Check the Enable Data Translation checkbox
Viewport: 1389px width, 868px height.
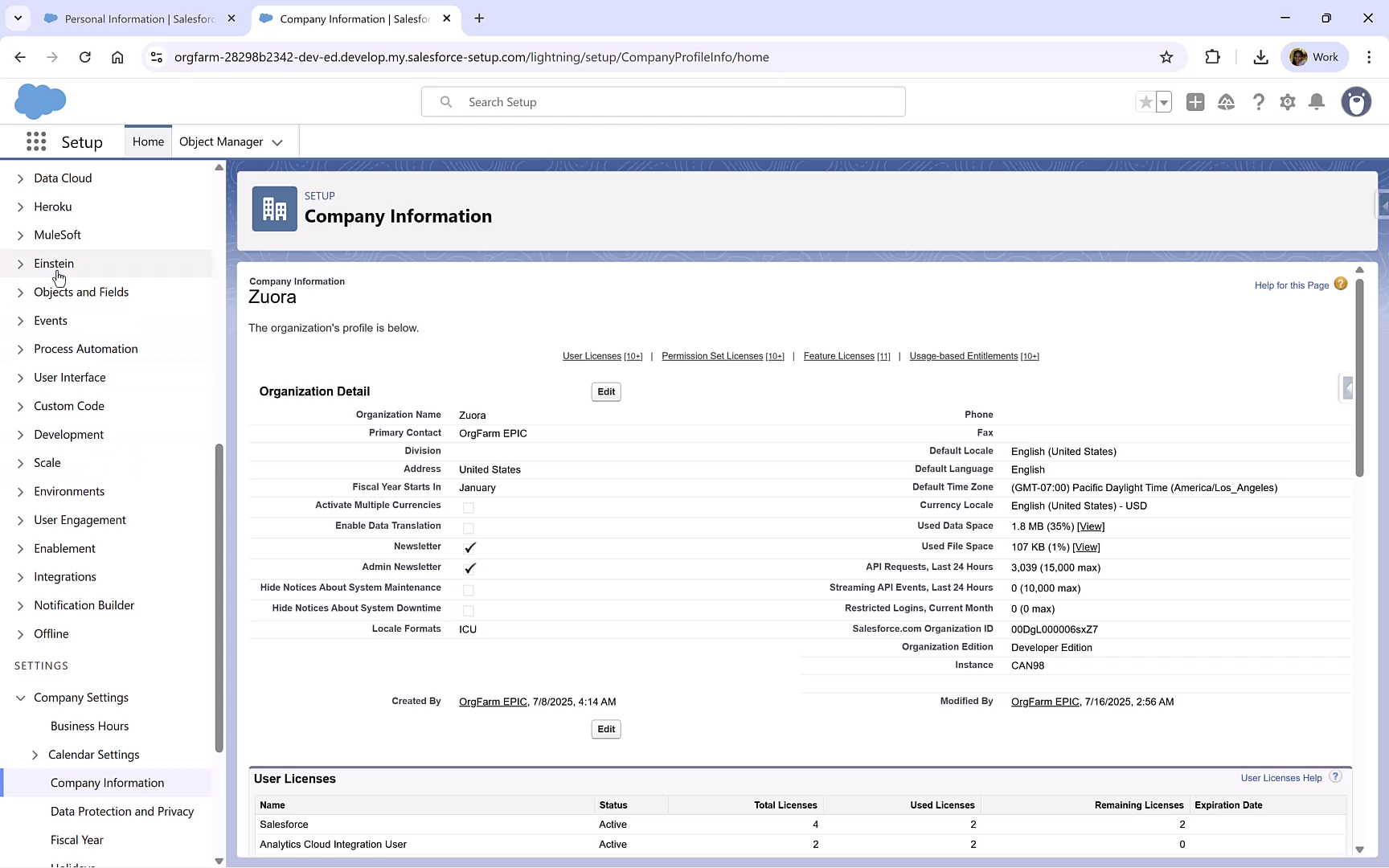[x=469, y=528]
